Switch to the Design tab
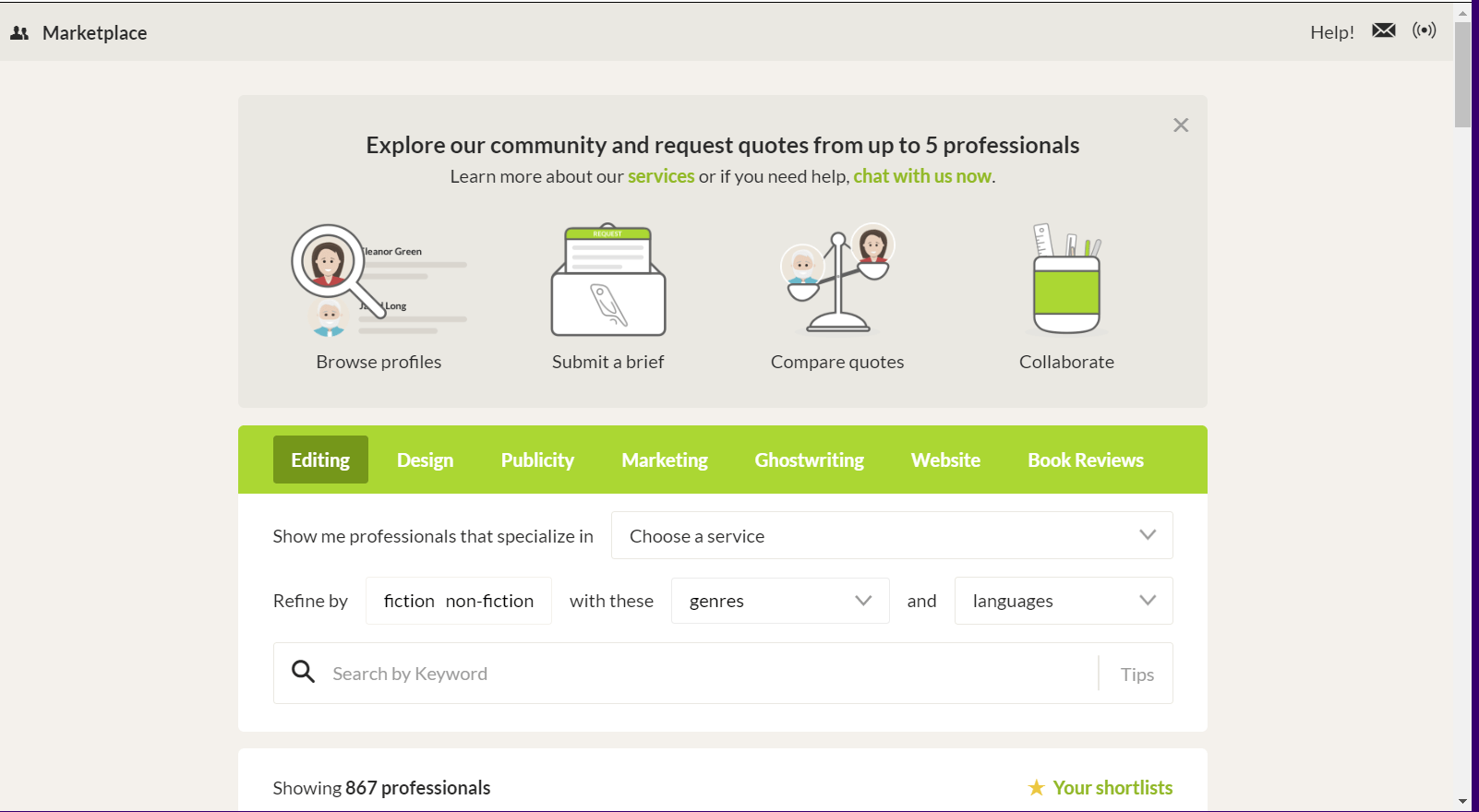The width and height of the screenshot is (1479, 812). point(425,460)
